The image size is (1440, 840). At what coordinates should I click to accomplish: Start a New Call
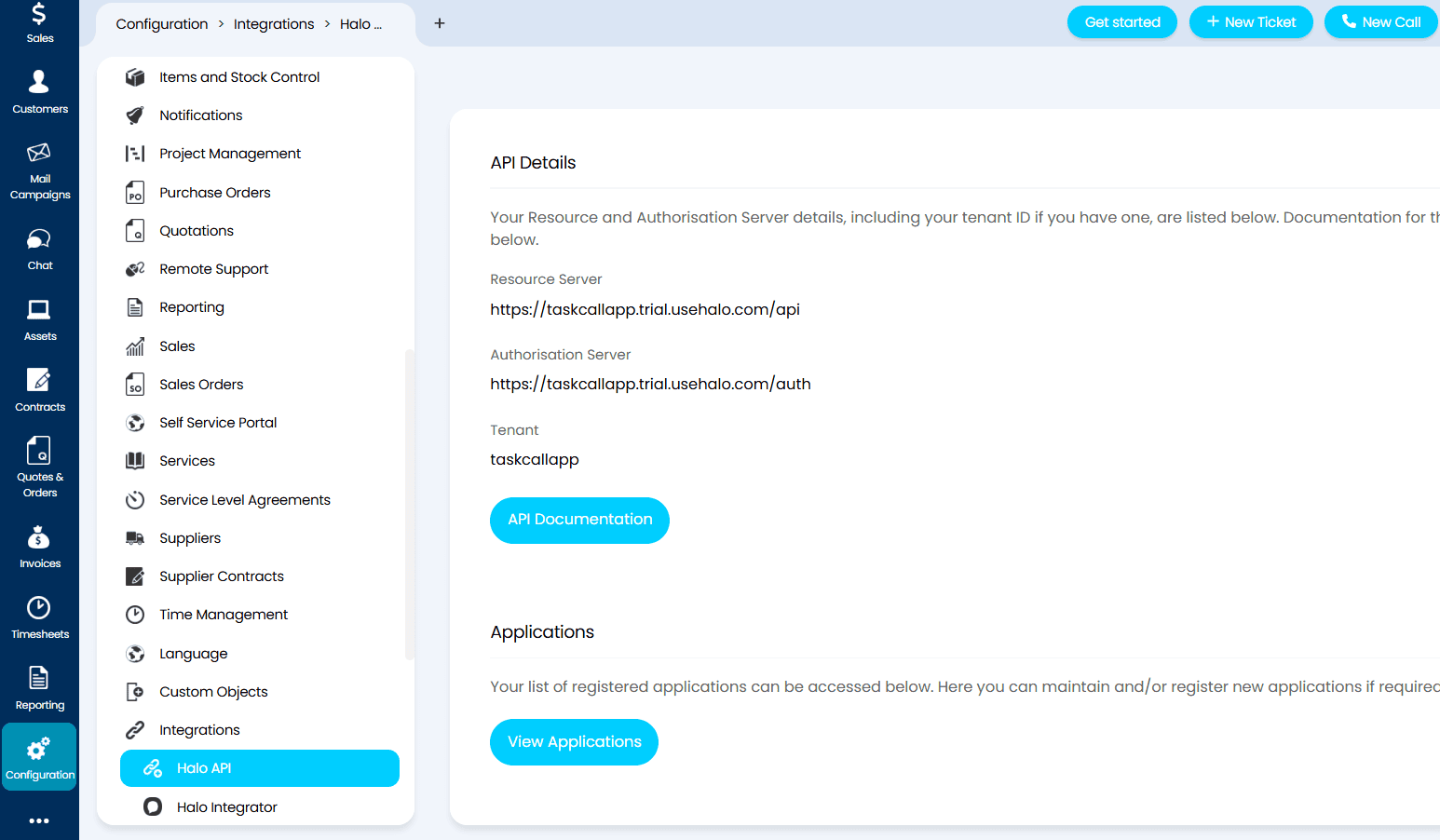1381,22
